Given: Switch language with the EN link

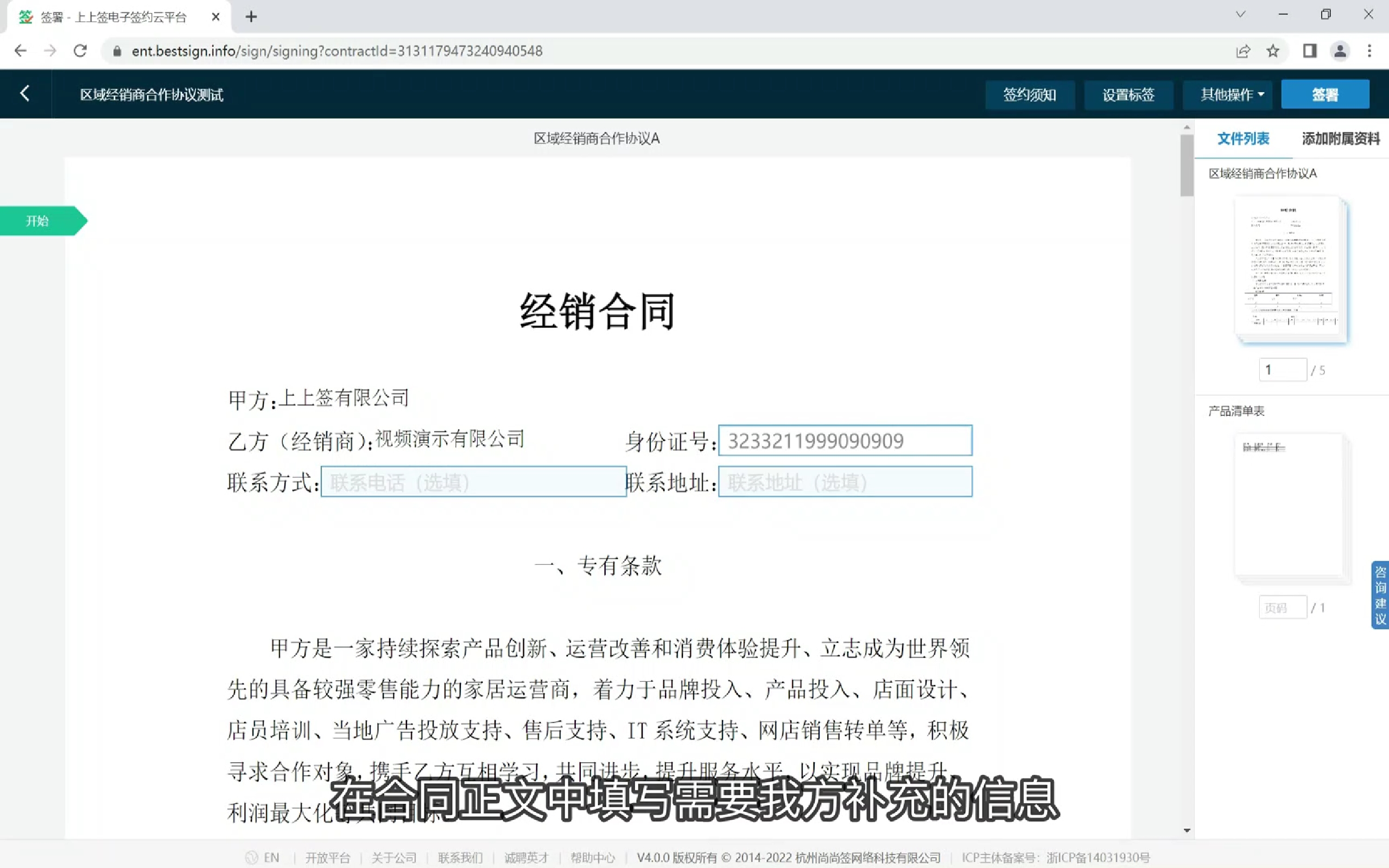Looking at the screenshot, I should coord(271,858).
